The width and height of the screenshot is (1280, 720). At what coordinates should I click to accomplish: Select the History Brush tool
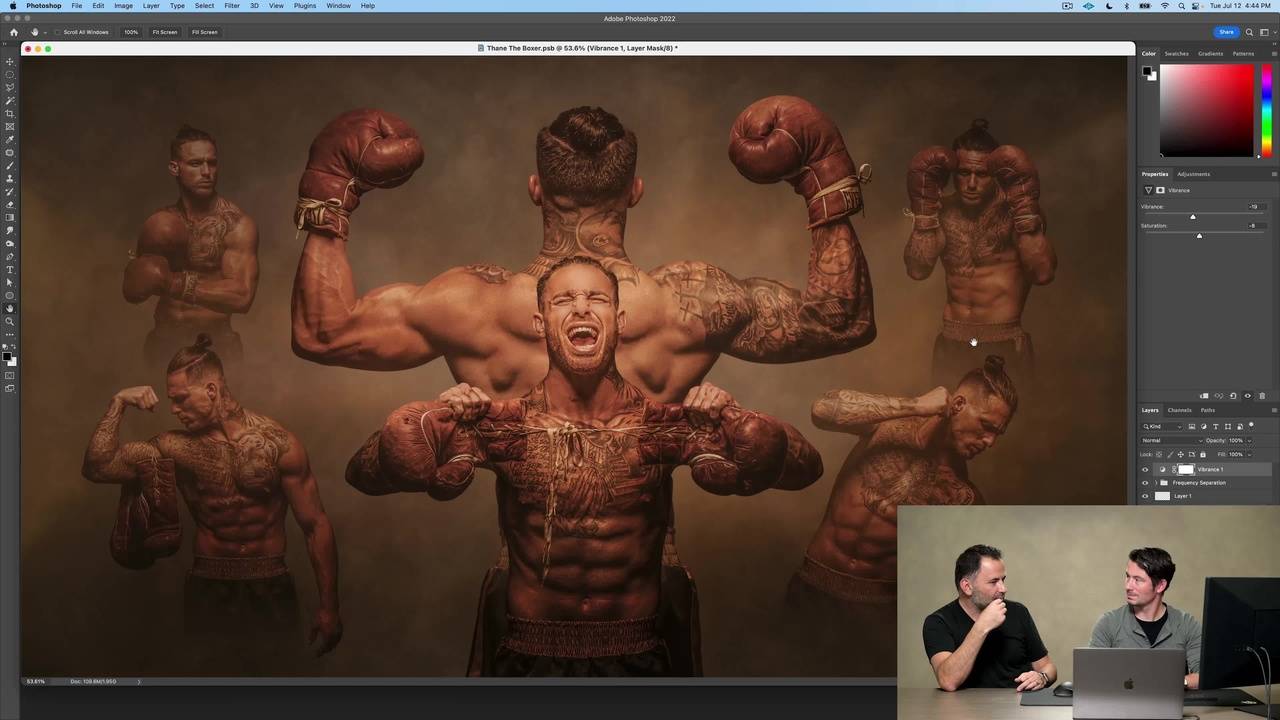10,192
